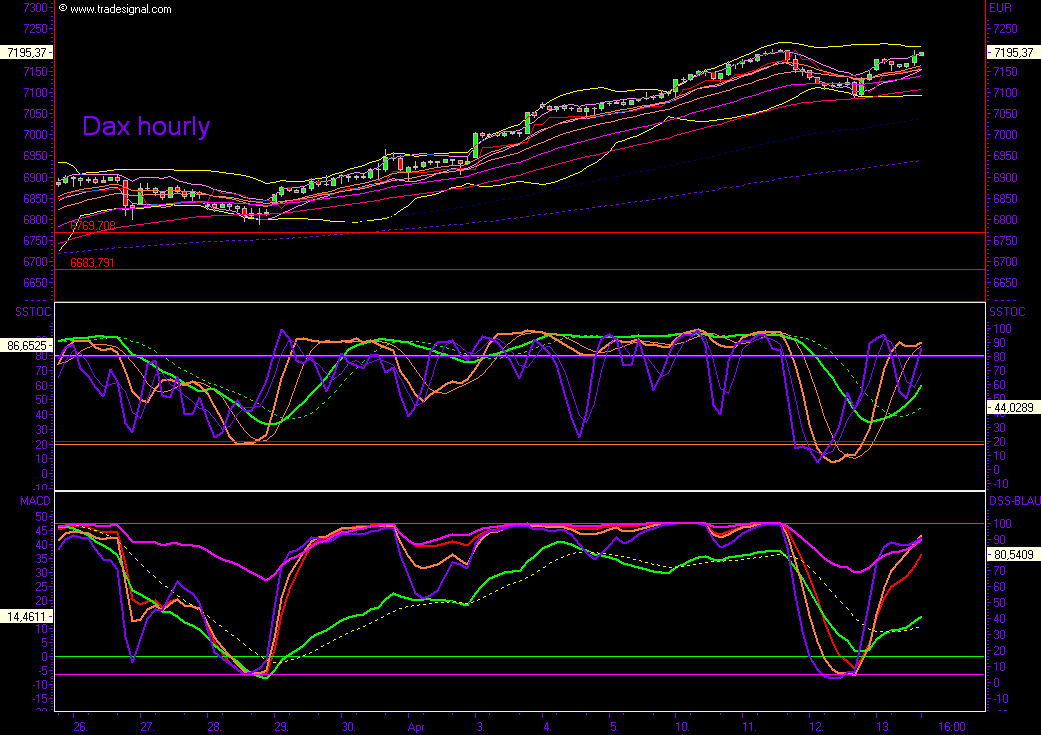The image size is (1041, 735).
Task: Click the "Dax hourly" chart title
Action: (146, 126)
